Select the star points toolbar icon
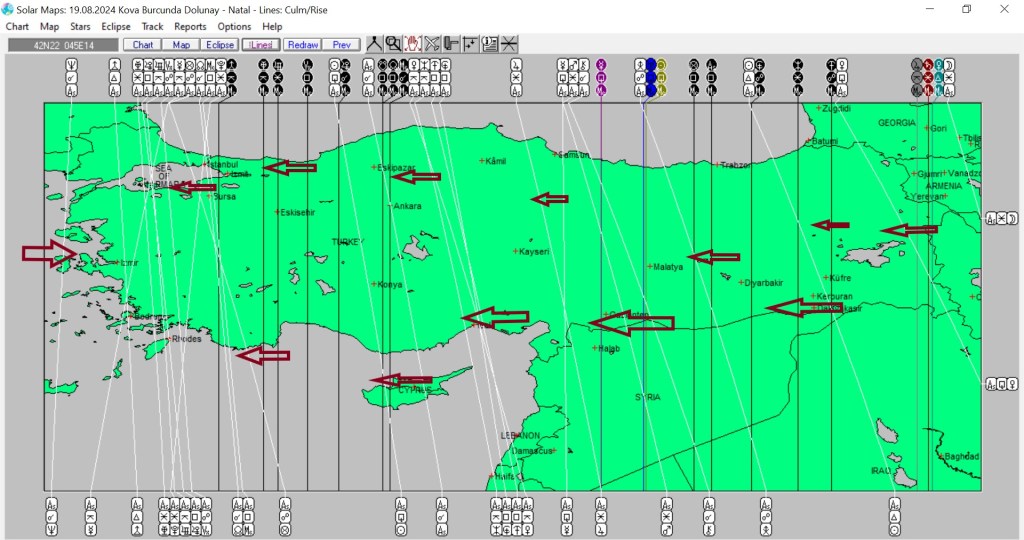This screenshot has height=540, width=1024. point(470,44)
